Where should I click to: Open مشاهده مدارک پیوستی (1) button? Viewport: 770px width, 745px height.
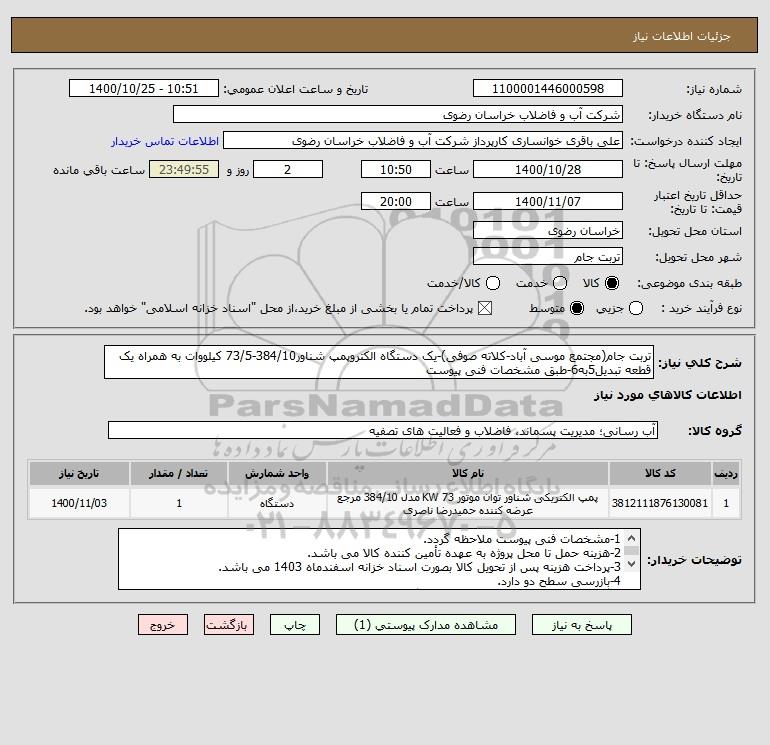426,625
